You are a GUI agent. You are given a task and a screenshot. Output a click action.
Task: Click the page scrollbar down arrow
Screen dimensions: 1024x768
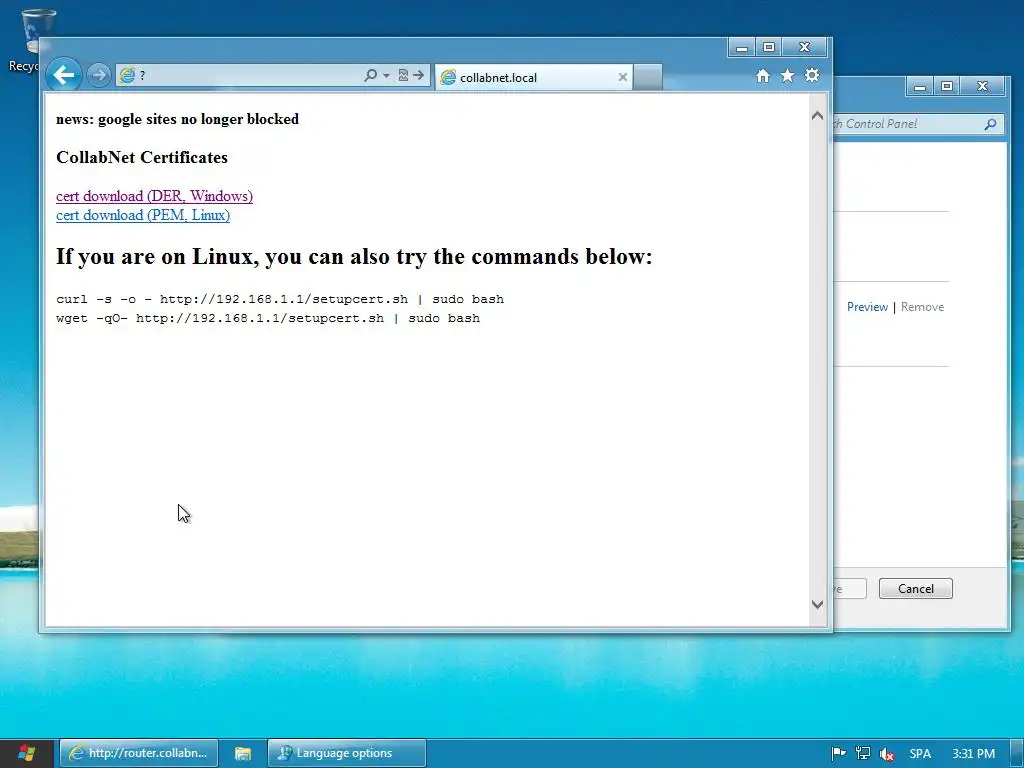click(817, 604)
